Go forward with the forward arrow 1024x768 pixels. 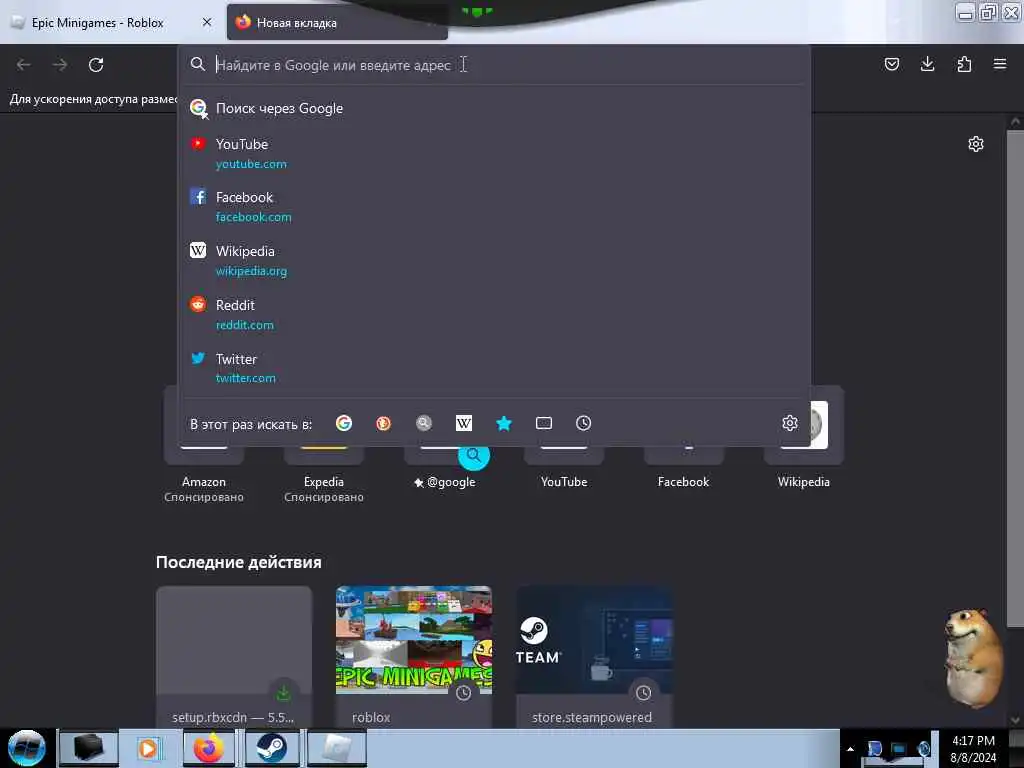[60, 65]
